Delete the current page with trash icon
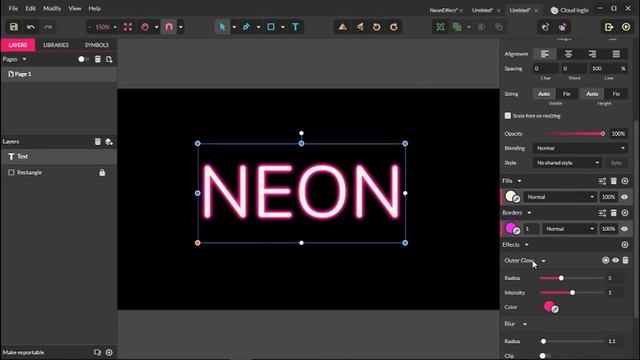Screen dimensions: 640x360 coord(98,59)
